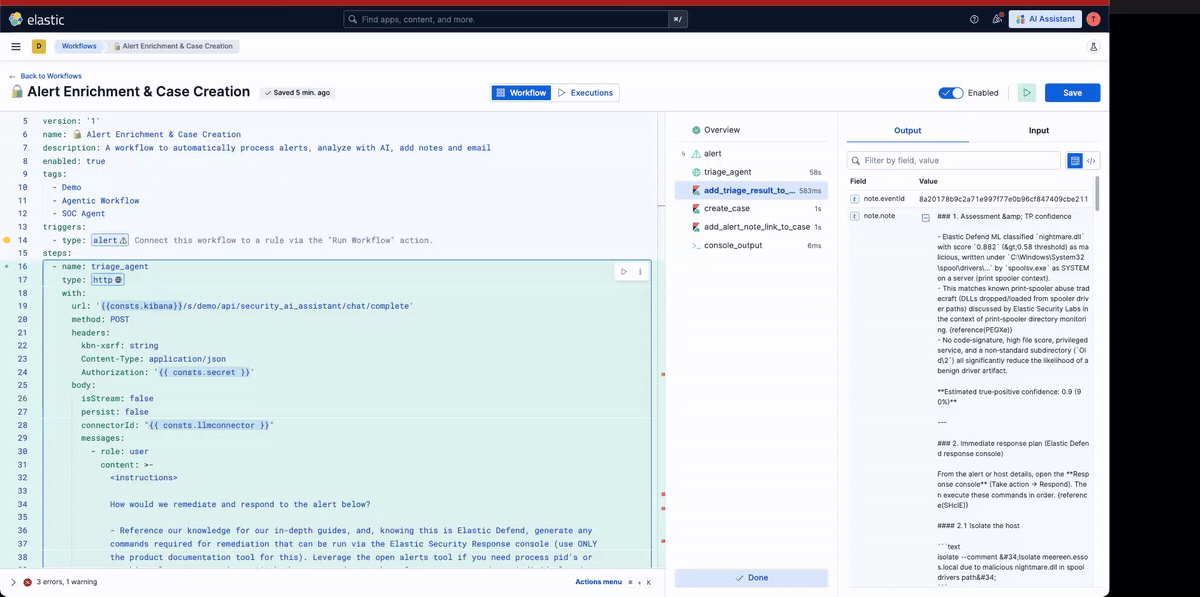Collapse the note.note value
This screenshot has height=597, width=1200.
[x=926, y=217]
